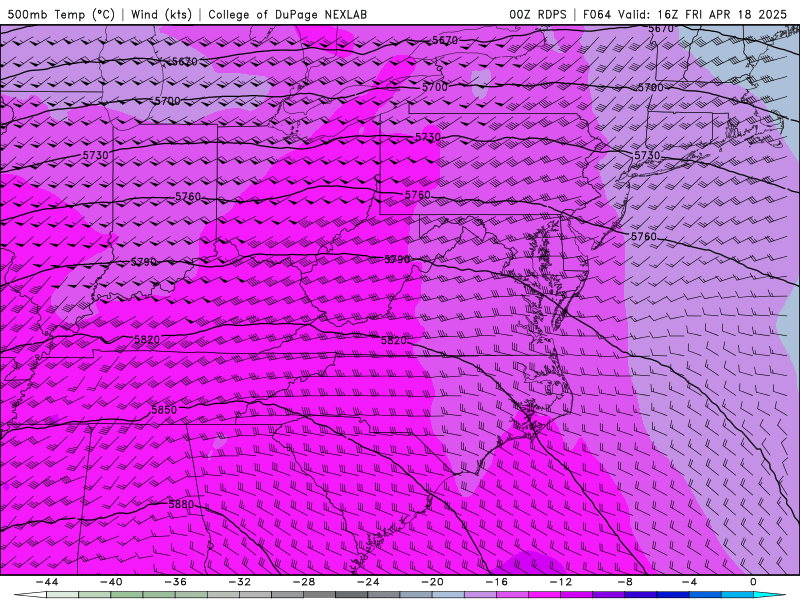Select the 5880 height contour label
800x600 pixels.
coord(181,504)
